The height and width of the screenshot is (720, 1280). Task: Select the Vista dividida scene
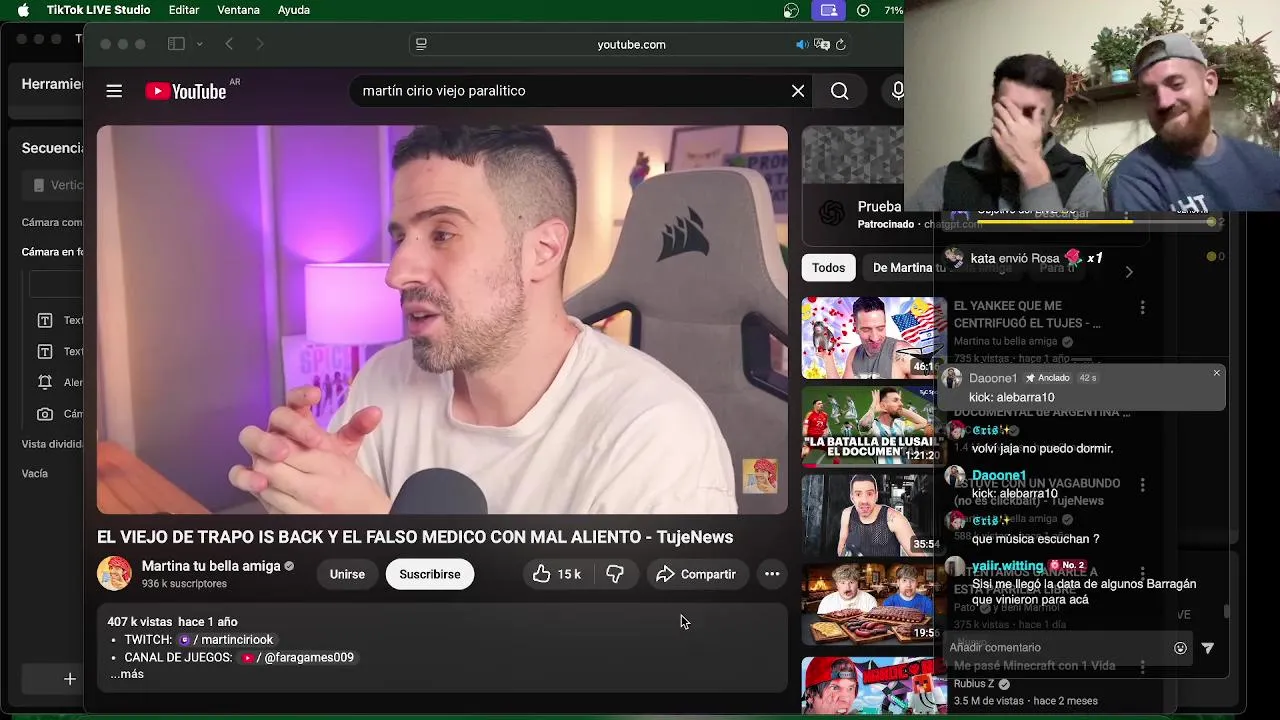52,444
